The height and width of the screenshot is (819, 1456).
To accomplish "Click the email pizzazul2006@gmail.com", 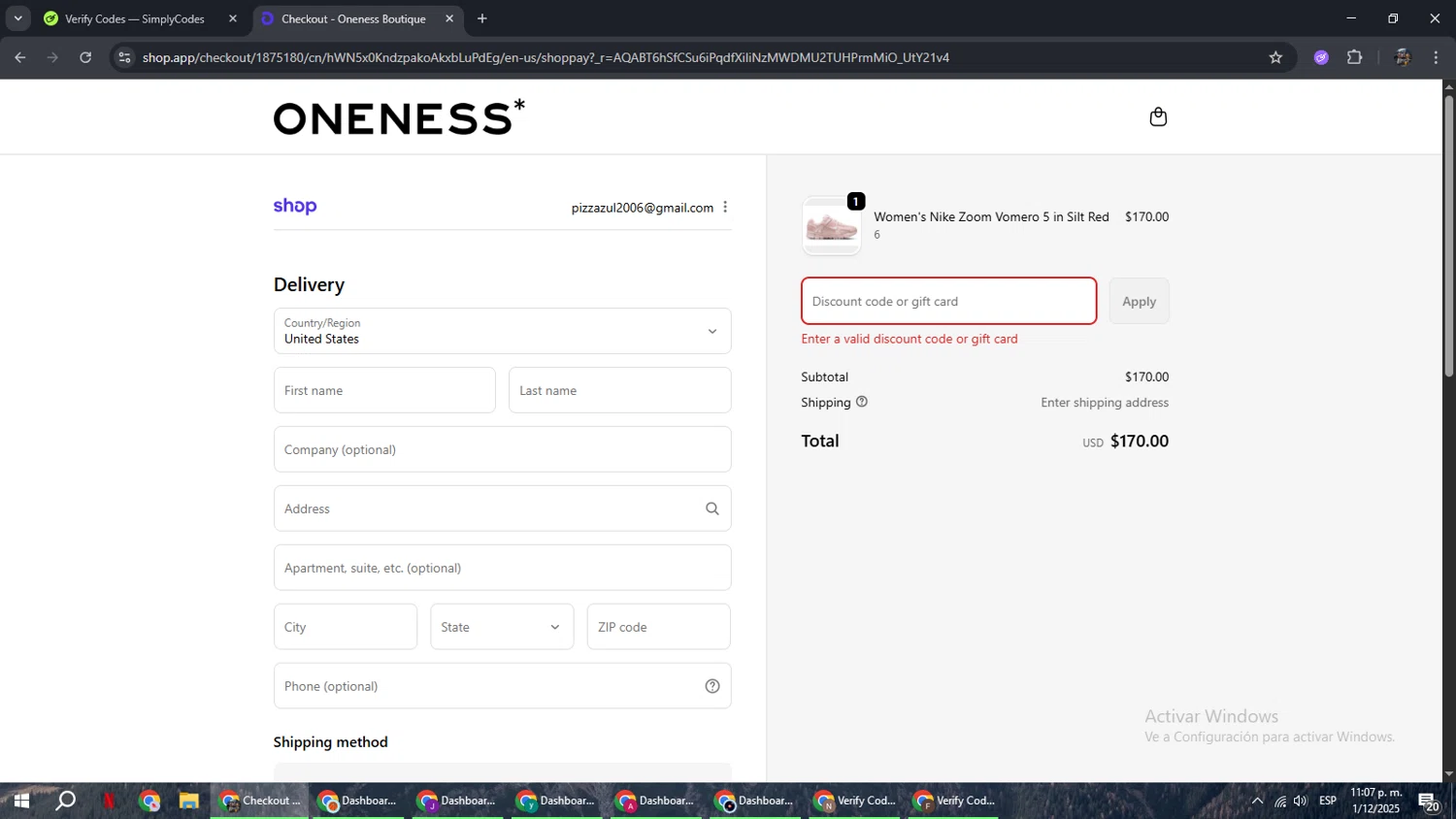I will coord(642,208).
